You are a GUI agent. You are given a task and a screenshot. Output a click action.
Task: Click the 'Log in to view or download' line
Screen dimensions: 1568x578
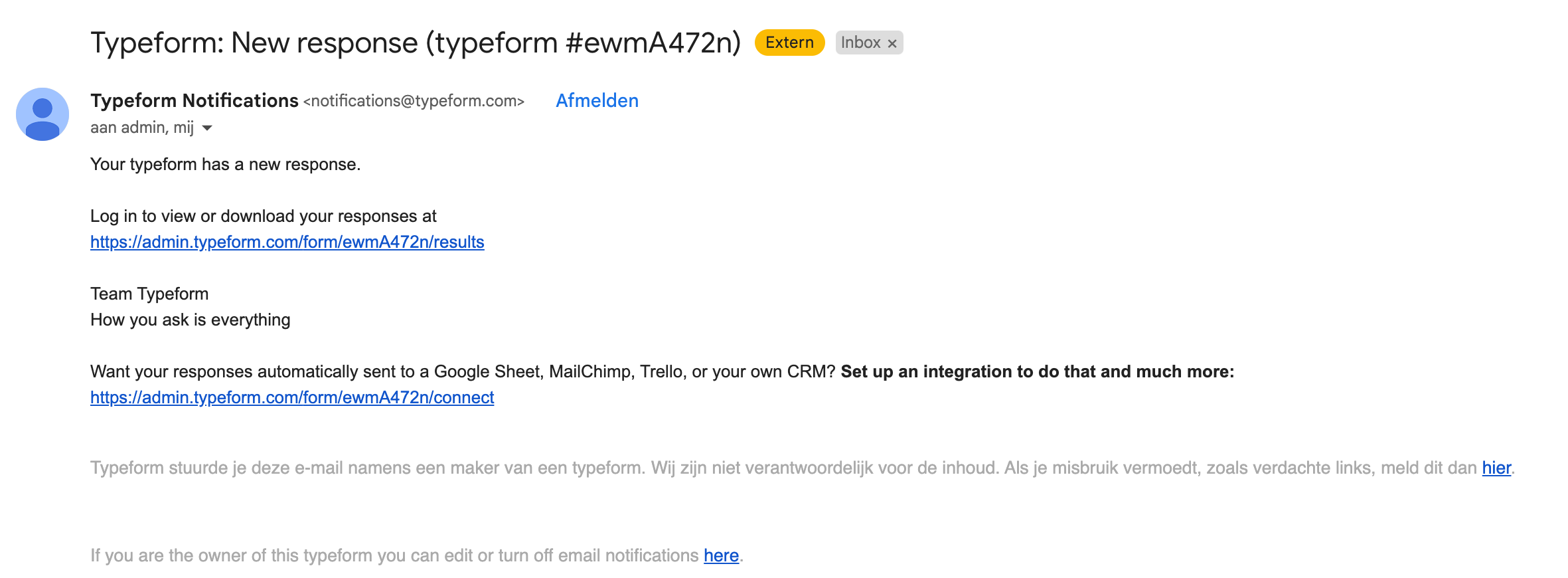[x=264, y=216]
